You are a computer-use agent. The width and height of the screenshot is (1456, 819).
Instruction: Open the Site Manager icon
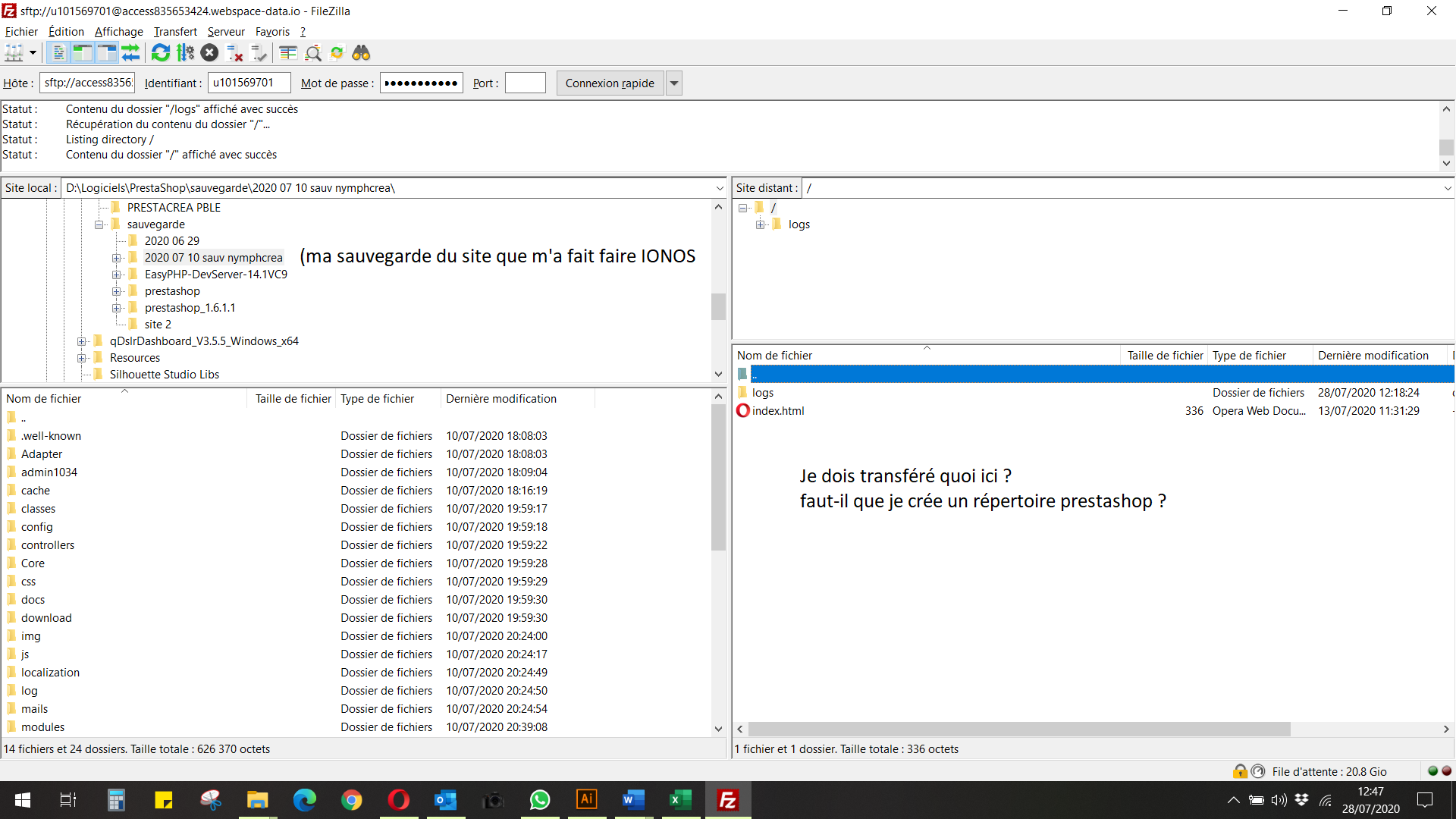coord(14,53)
